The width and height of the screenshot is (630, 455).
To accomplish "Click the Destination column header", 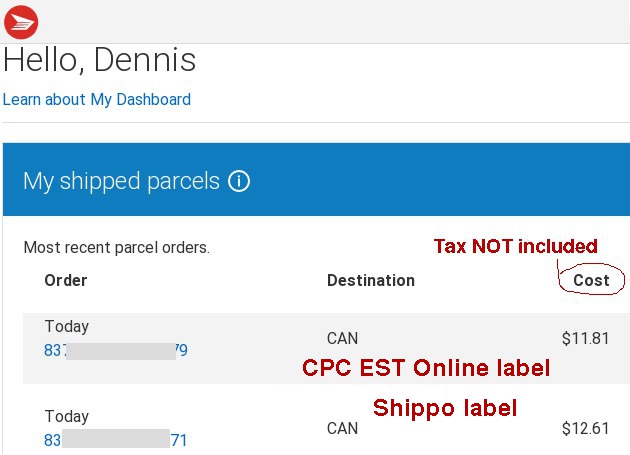I will 371,280.
